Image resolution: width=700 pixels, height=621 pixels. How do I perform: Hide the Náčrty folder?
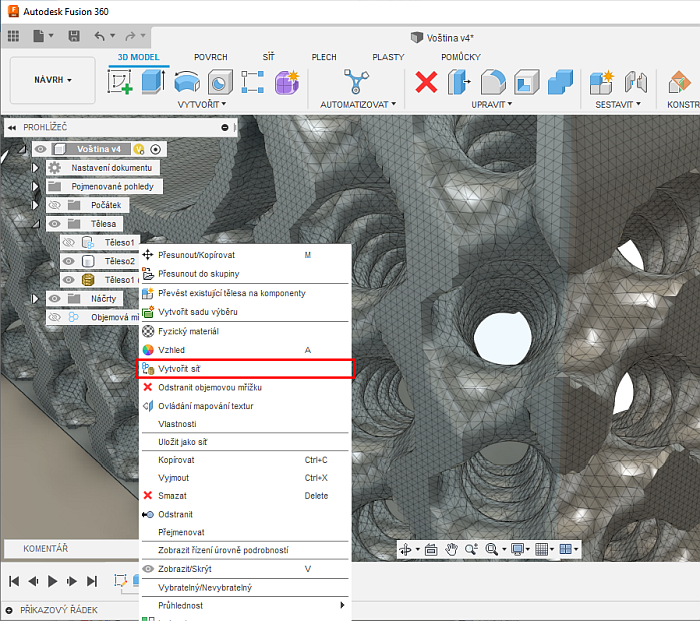point(54,299)
